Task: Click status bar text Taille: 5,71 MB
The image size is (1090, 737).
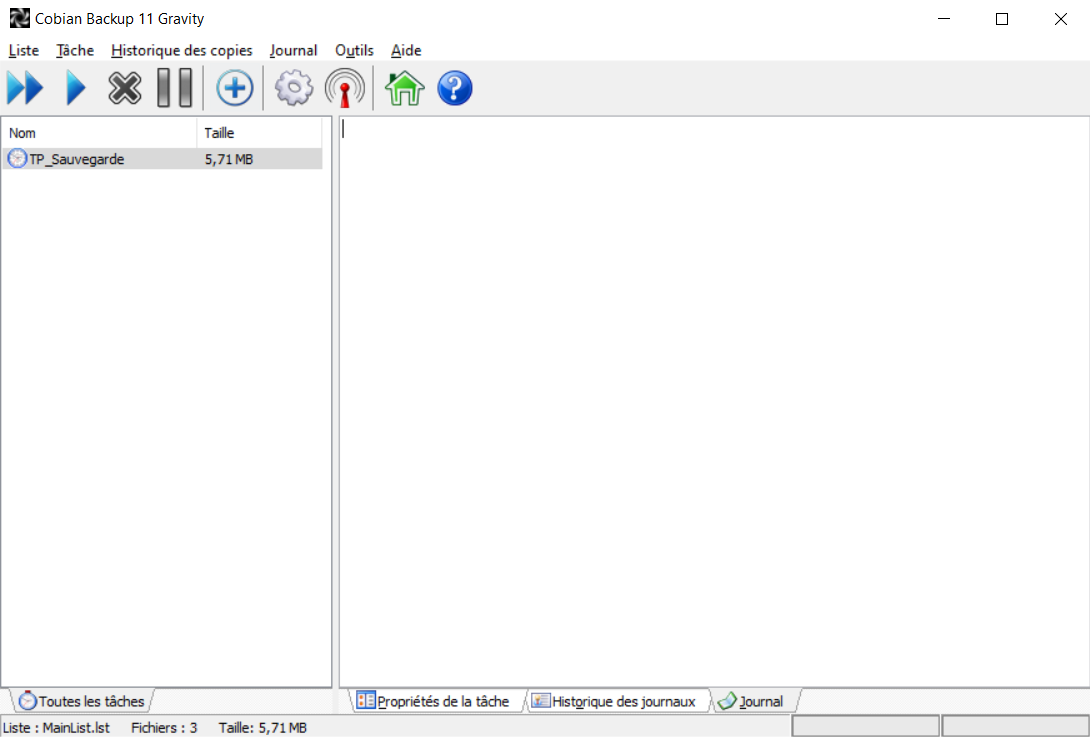Action: click(263, 728)
